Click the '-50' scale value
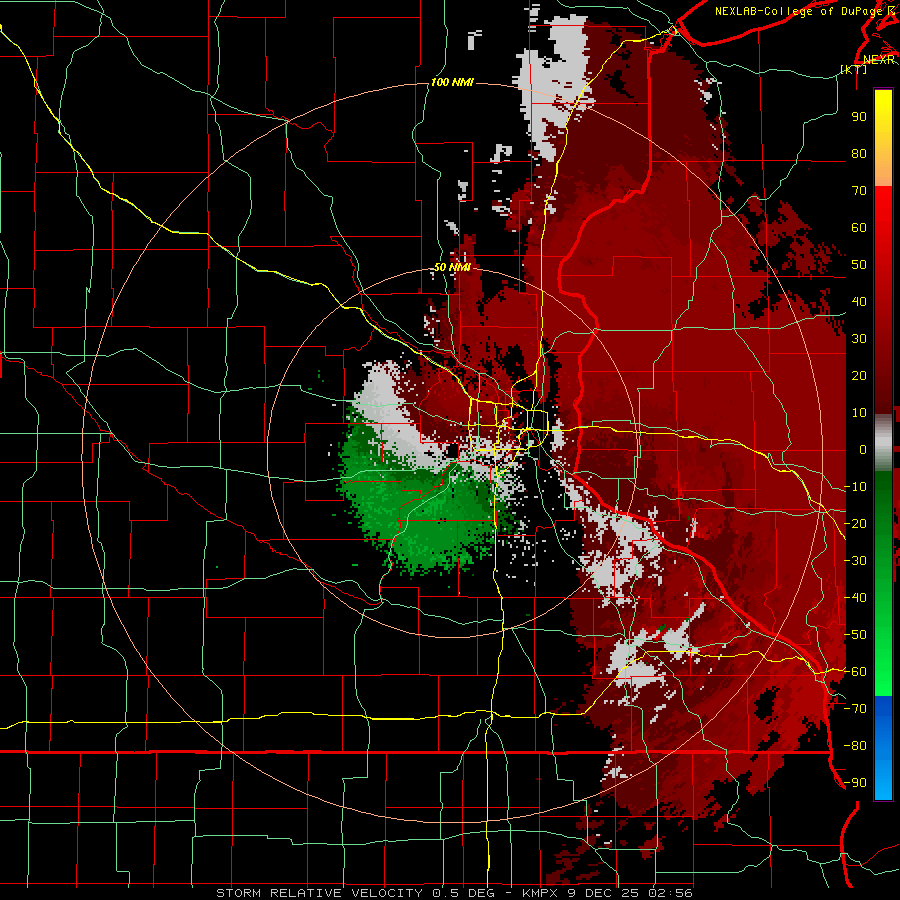Image resolution: width=900 pixels, height=900 pixels. point(855,635)
